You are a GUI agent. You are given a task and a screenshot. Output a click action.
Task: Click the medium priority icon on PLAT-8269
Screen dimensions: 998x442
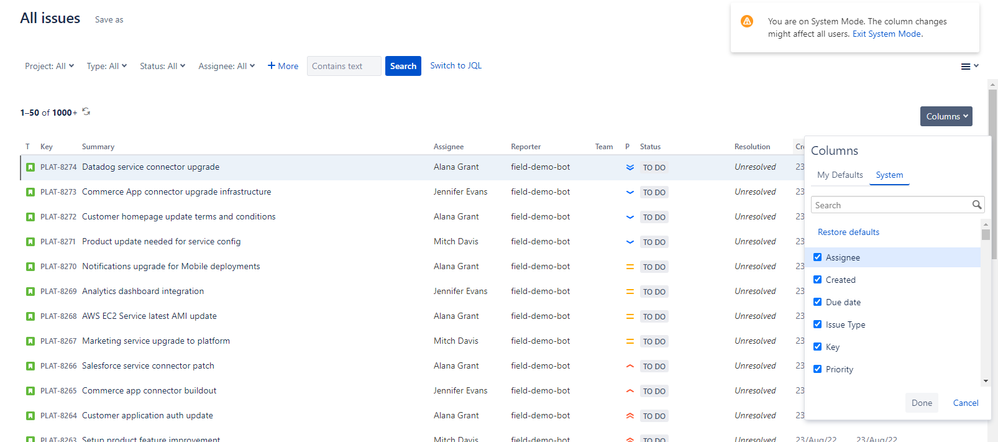629,292
